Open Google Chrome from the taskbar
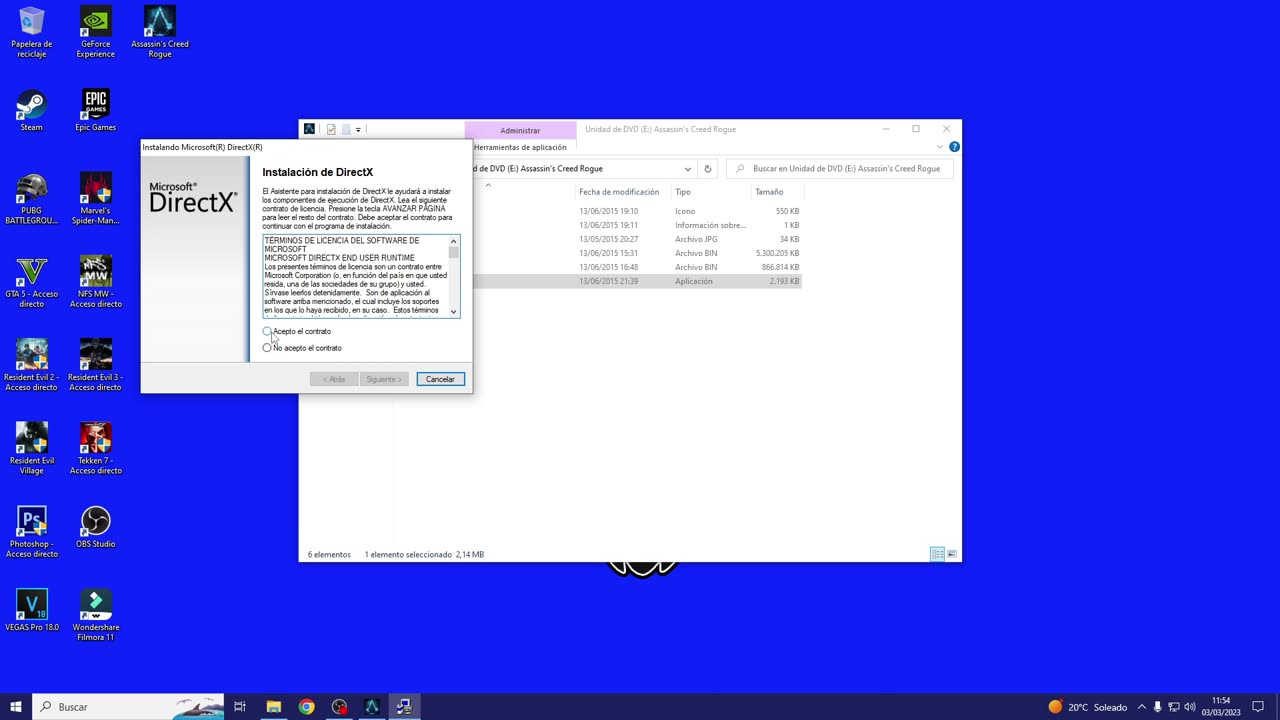 [306, 707]
